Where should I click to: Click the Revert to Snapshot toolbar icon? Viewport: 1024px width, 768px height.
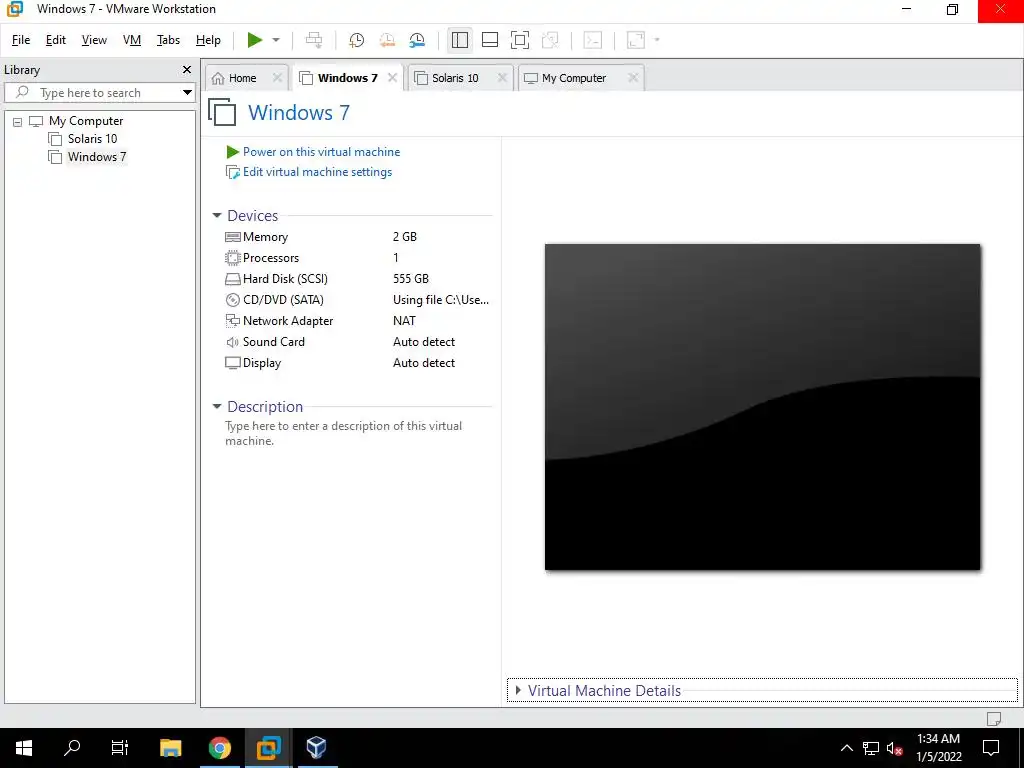coord(387,40)
